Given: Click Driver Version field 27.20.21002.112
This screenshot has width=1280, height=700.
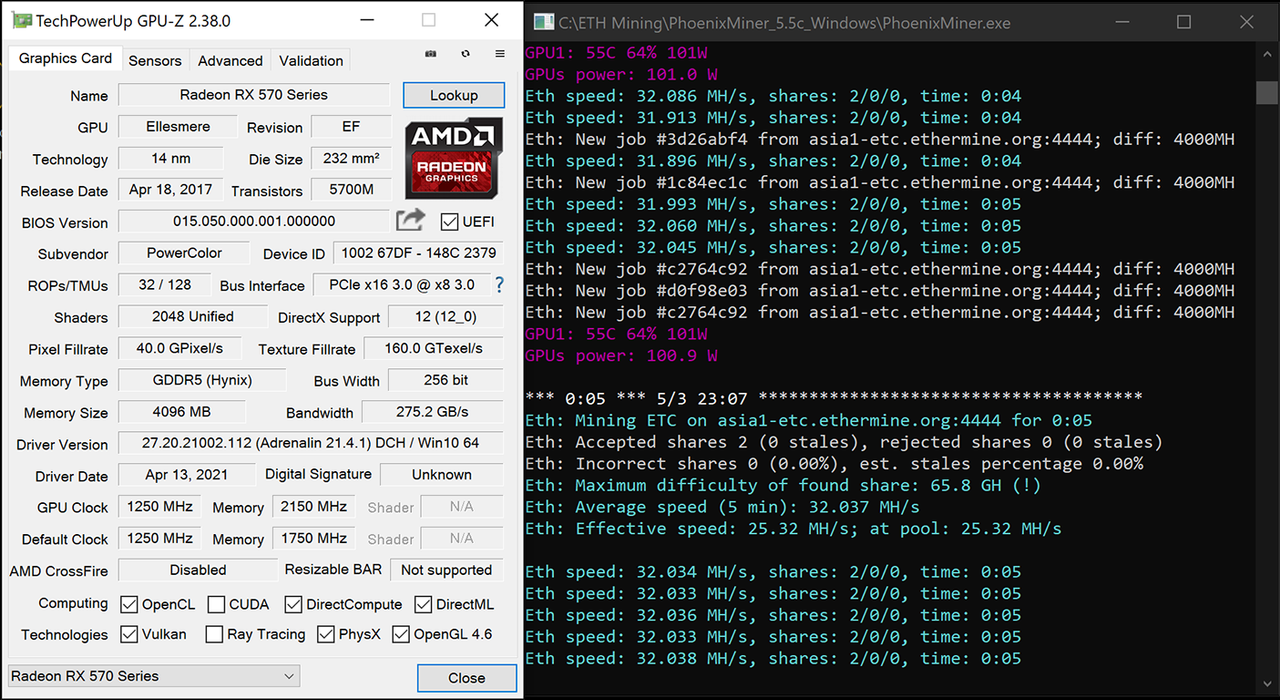Looking at the screenshot, I should (311, 443).
